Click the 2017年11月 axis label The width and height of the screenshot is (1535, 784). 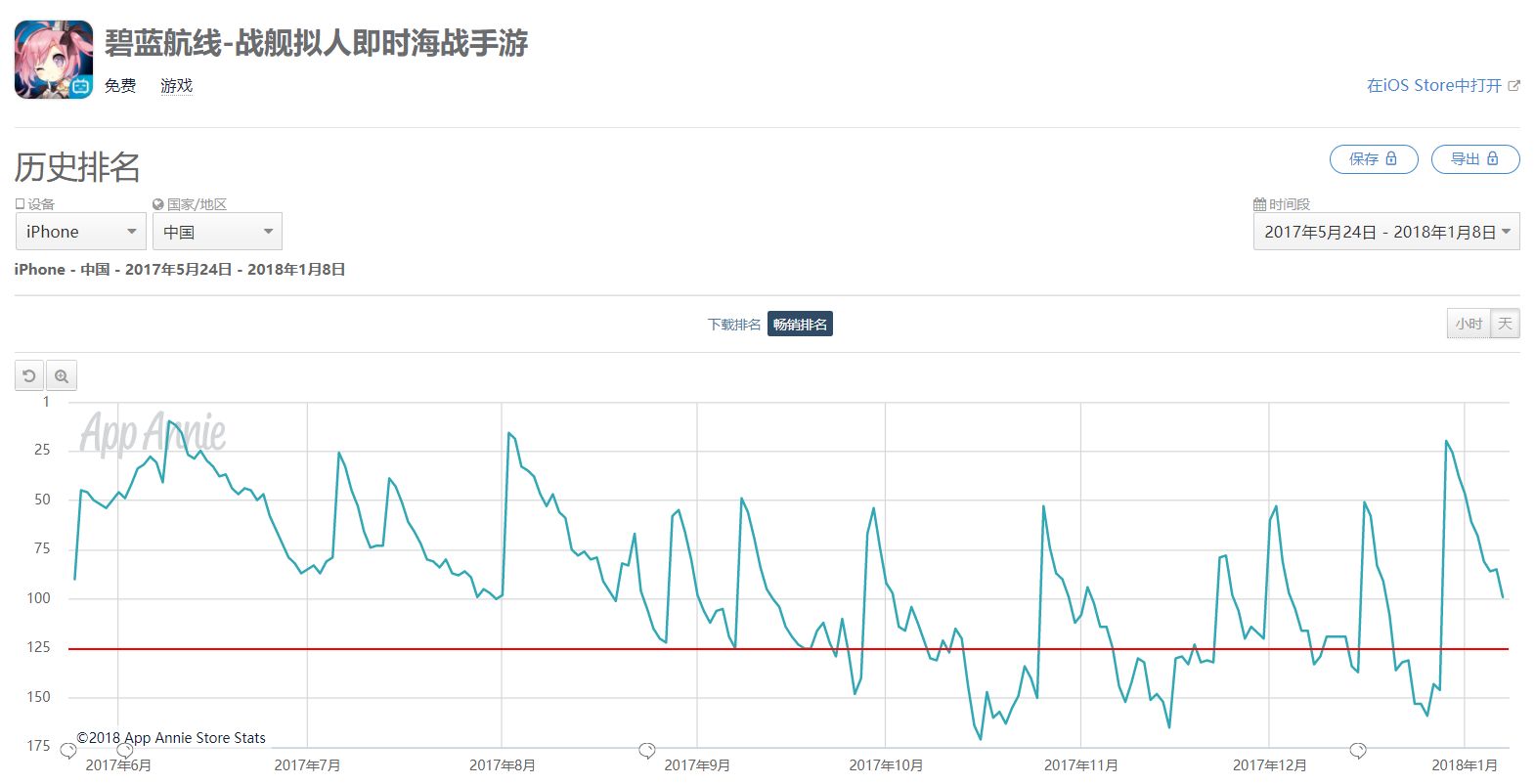coord(1081,765)
